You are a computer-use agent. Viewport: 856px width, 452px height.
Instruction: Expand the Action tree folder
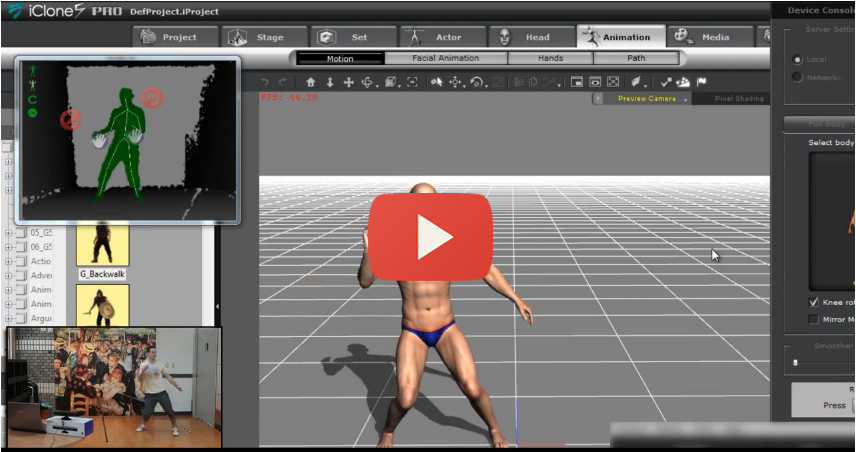[x=9, y=262]
